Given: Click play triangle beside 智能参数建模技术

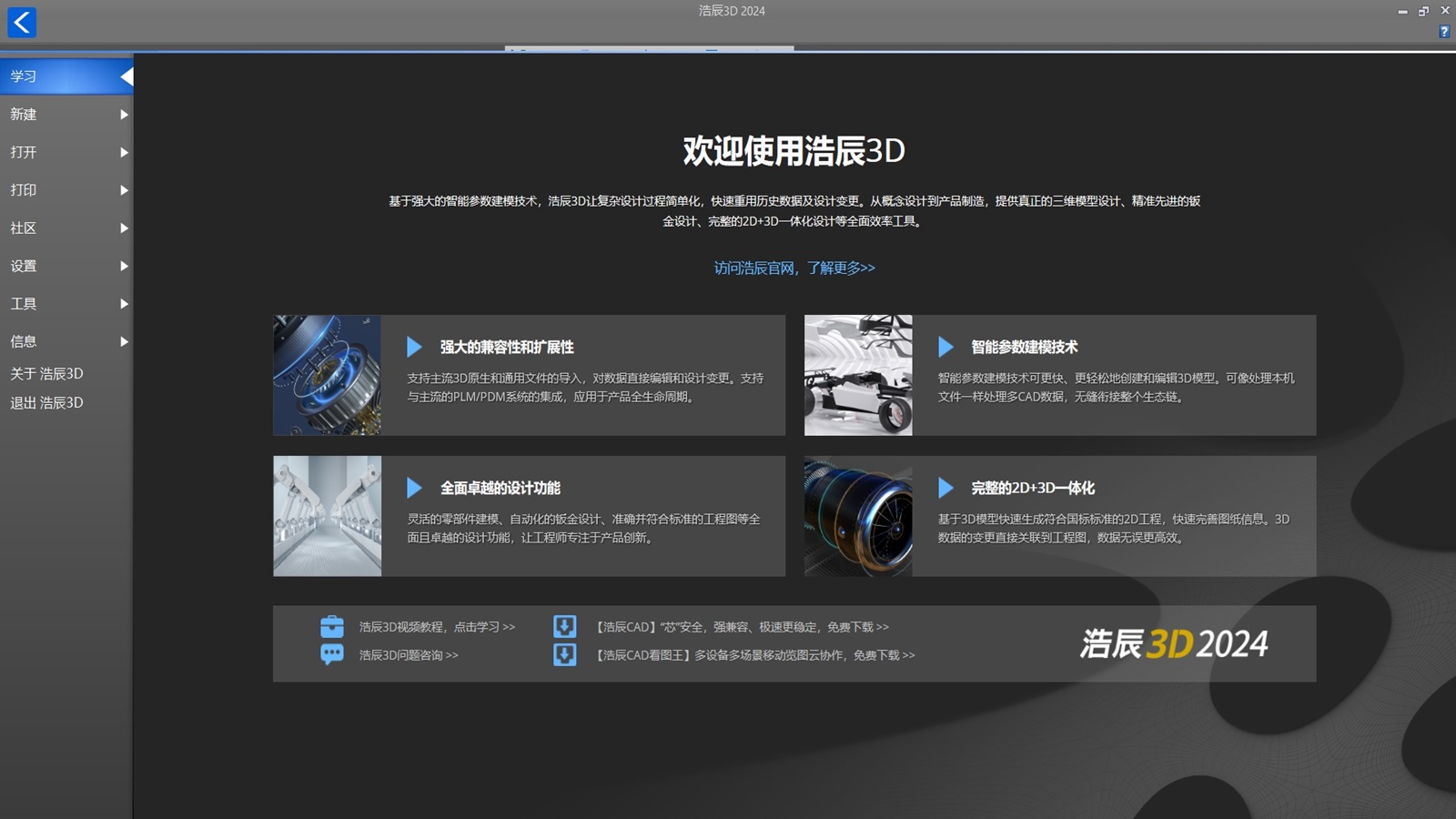Looking at the screenshot, I should point(945,347).
